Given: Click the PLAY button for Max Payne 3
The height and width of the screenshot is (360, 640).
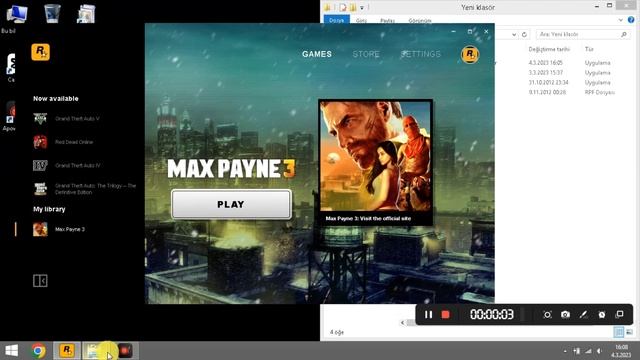Looking at the screenshot, I should 231,204.
